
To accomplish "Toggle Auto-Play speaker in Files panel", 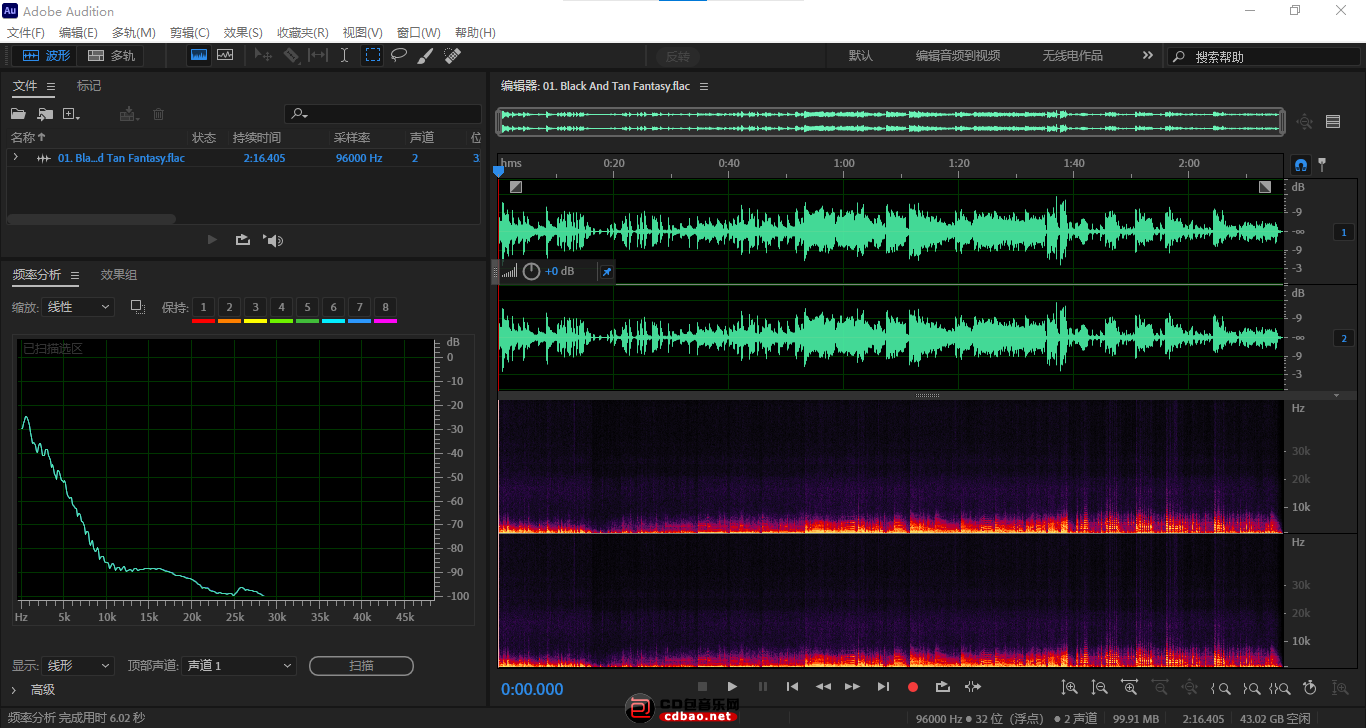I will 273,240.
